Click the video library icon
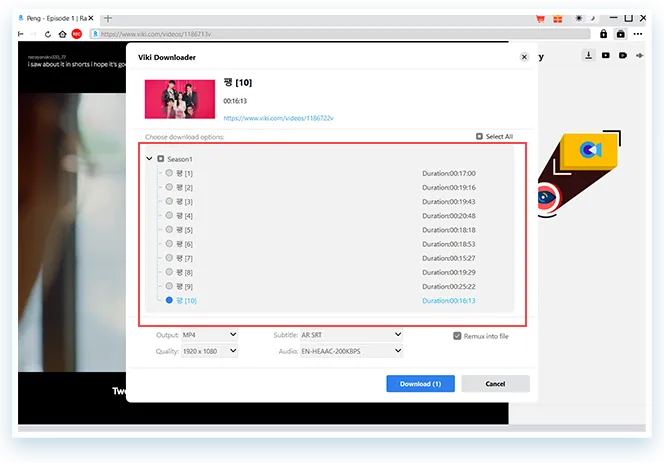The height and width of the screenshot is (463, 664). (x=606, y=55)
